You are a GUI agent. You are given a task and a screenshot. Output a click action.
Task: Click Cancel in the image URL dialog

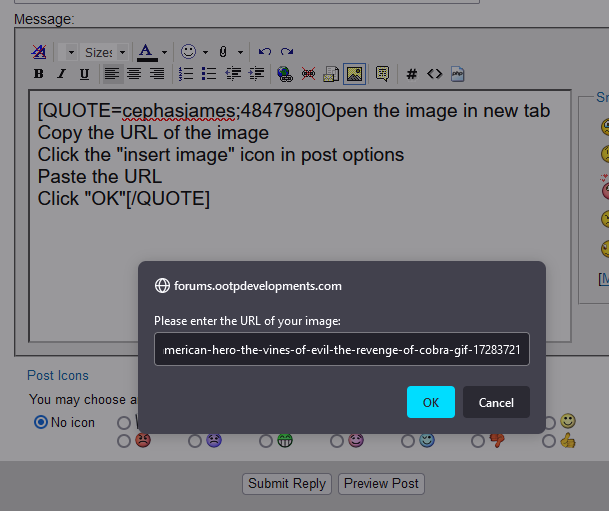coord(496,402)
